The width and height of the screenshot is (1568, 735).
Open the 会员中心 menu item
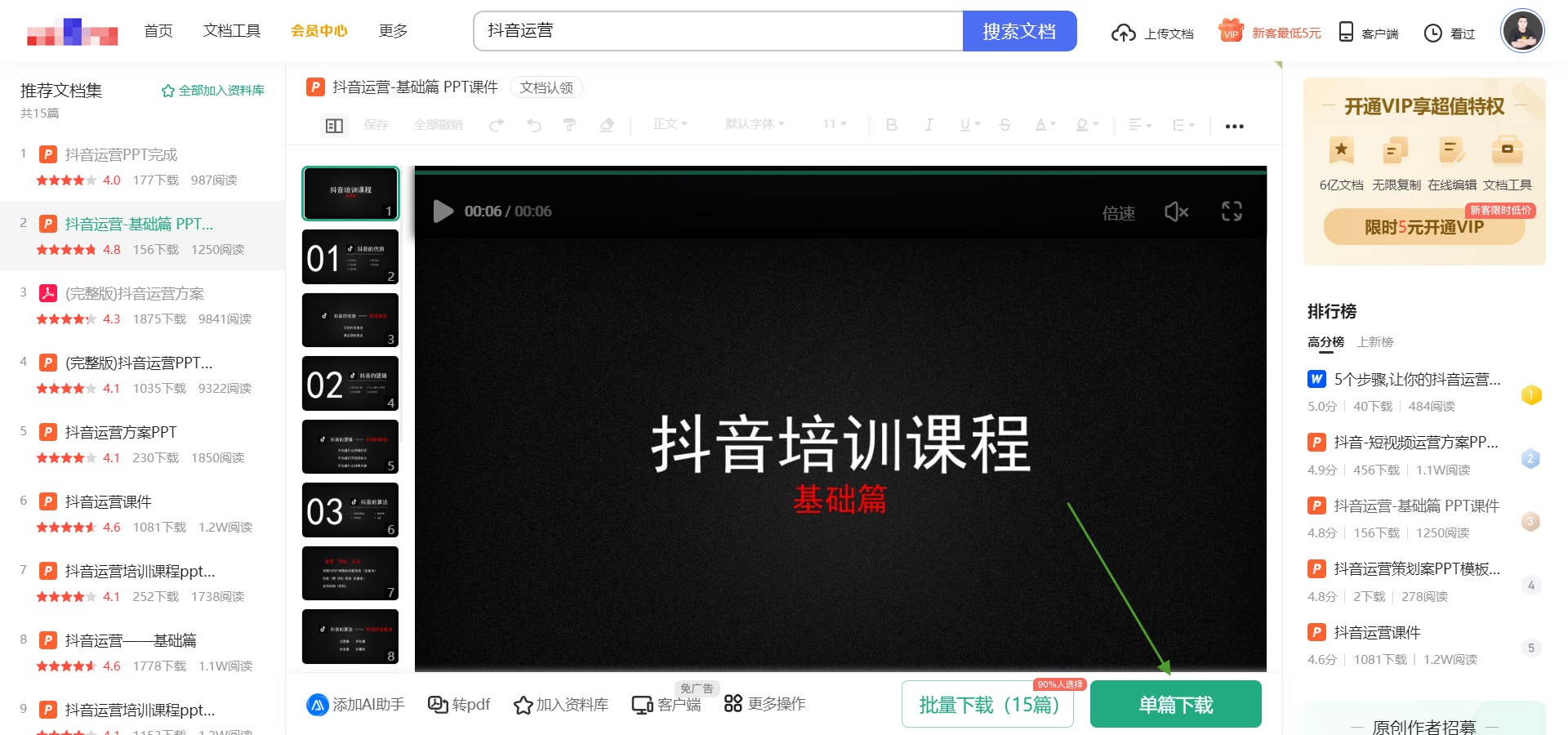pyautogui.click(x=319, y=31)
